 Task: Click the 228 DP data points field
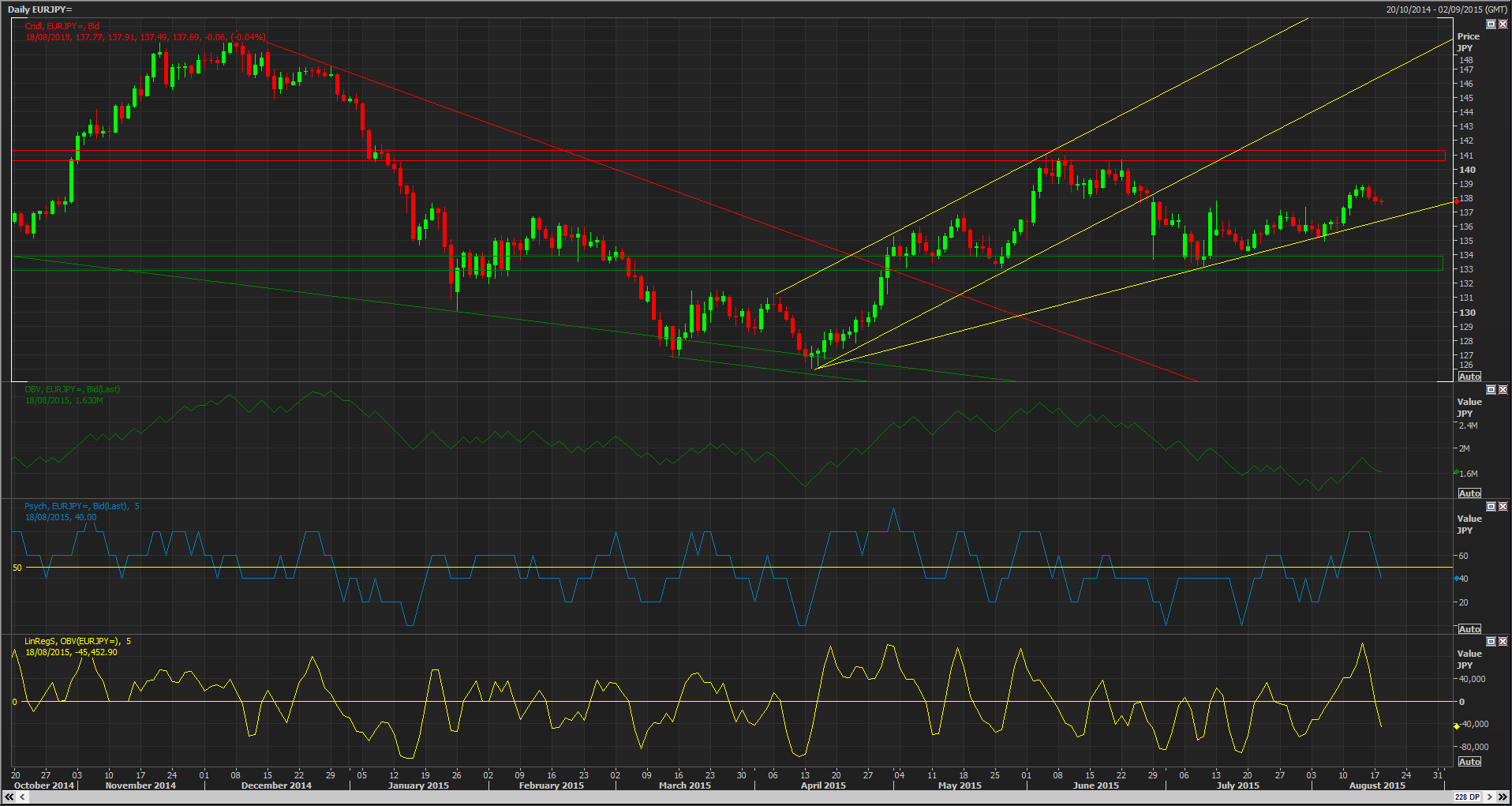(1468, 797)
